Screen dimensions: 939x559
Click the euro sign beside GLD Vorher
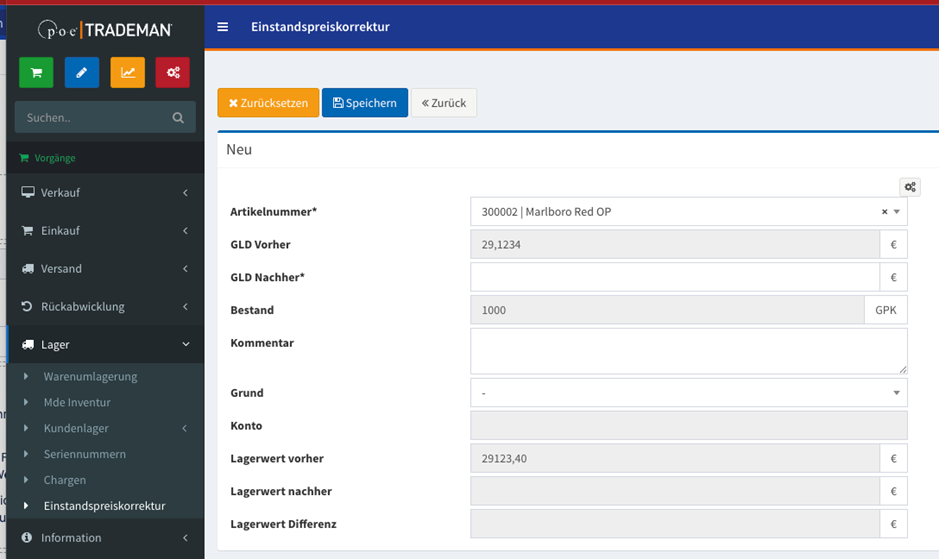(x=893, y=244)
